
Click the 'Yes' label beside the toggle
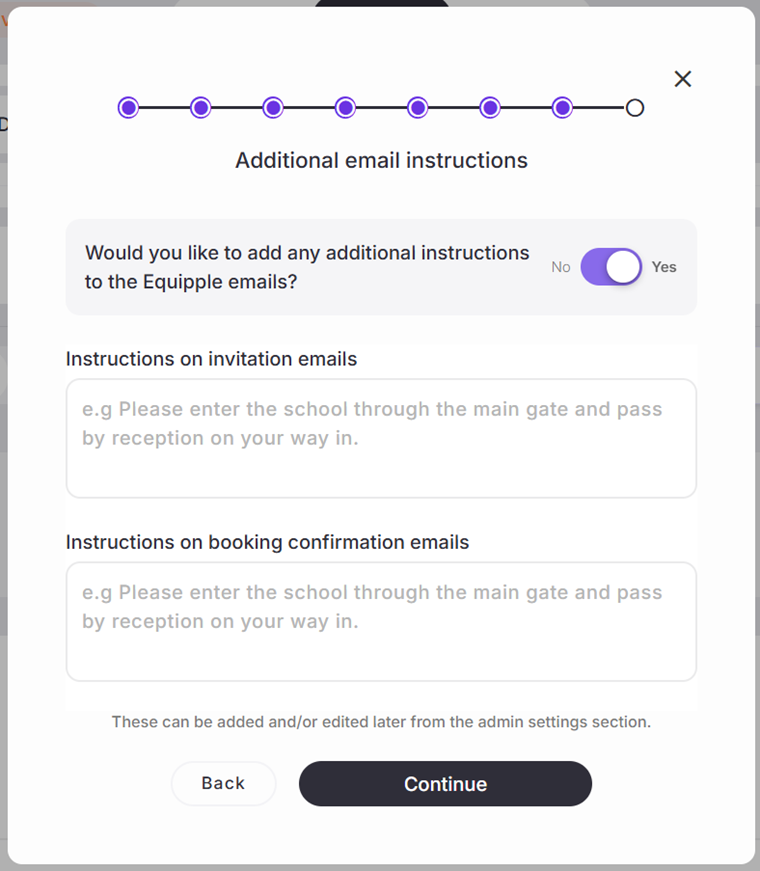pyautogui.click(x=664, y=267)
